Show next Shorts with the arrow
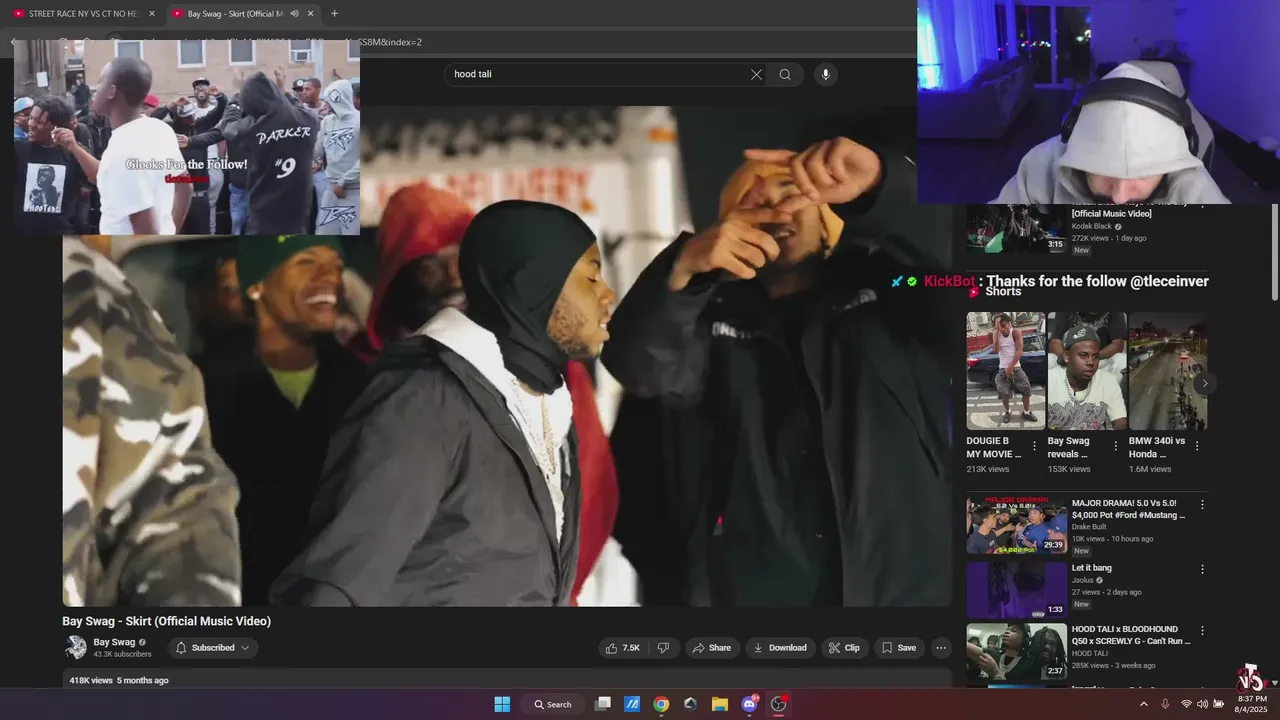Screen dimensions: 1280x720 click(1205, 383)
